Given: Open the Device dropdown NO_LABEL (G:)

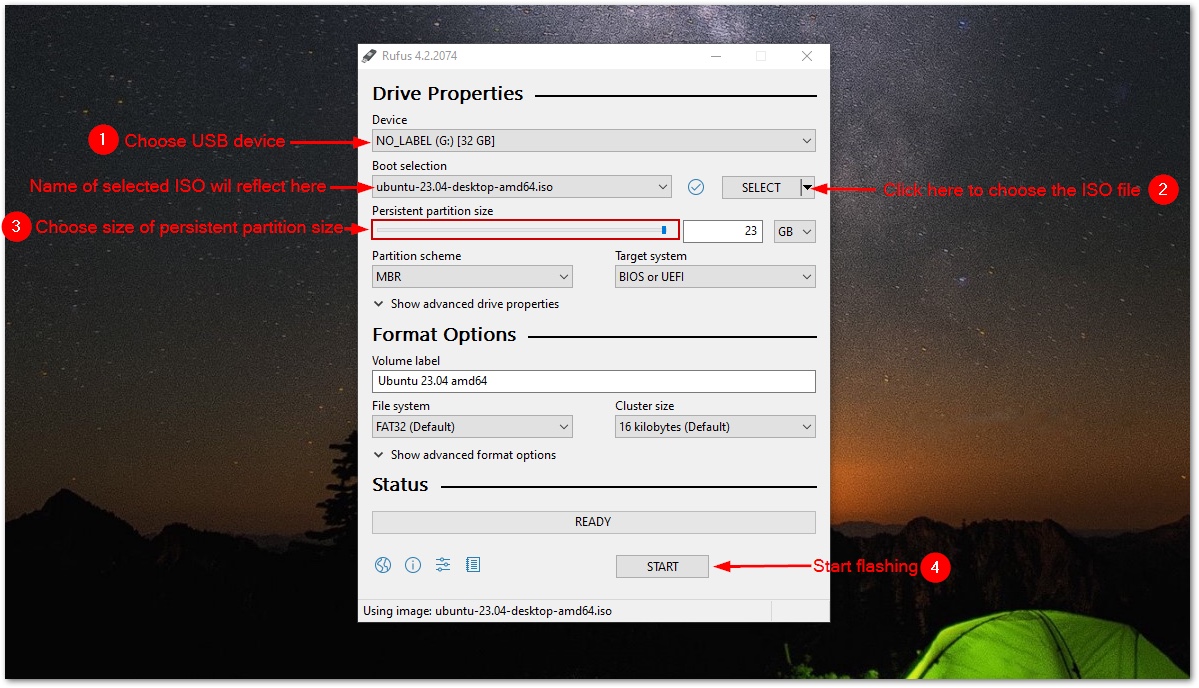Looking at the screenshot, I should click(x=593, y=141).
